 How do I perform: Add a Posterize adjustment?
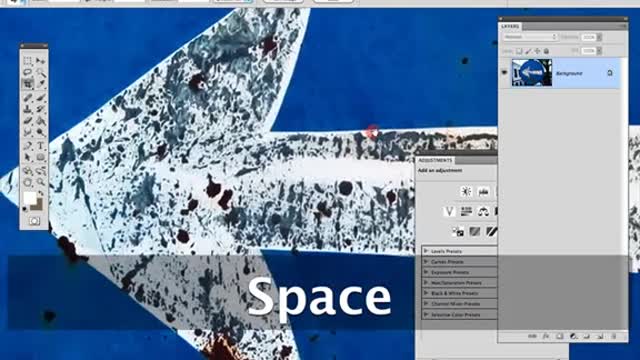475,232
